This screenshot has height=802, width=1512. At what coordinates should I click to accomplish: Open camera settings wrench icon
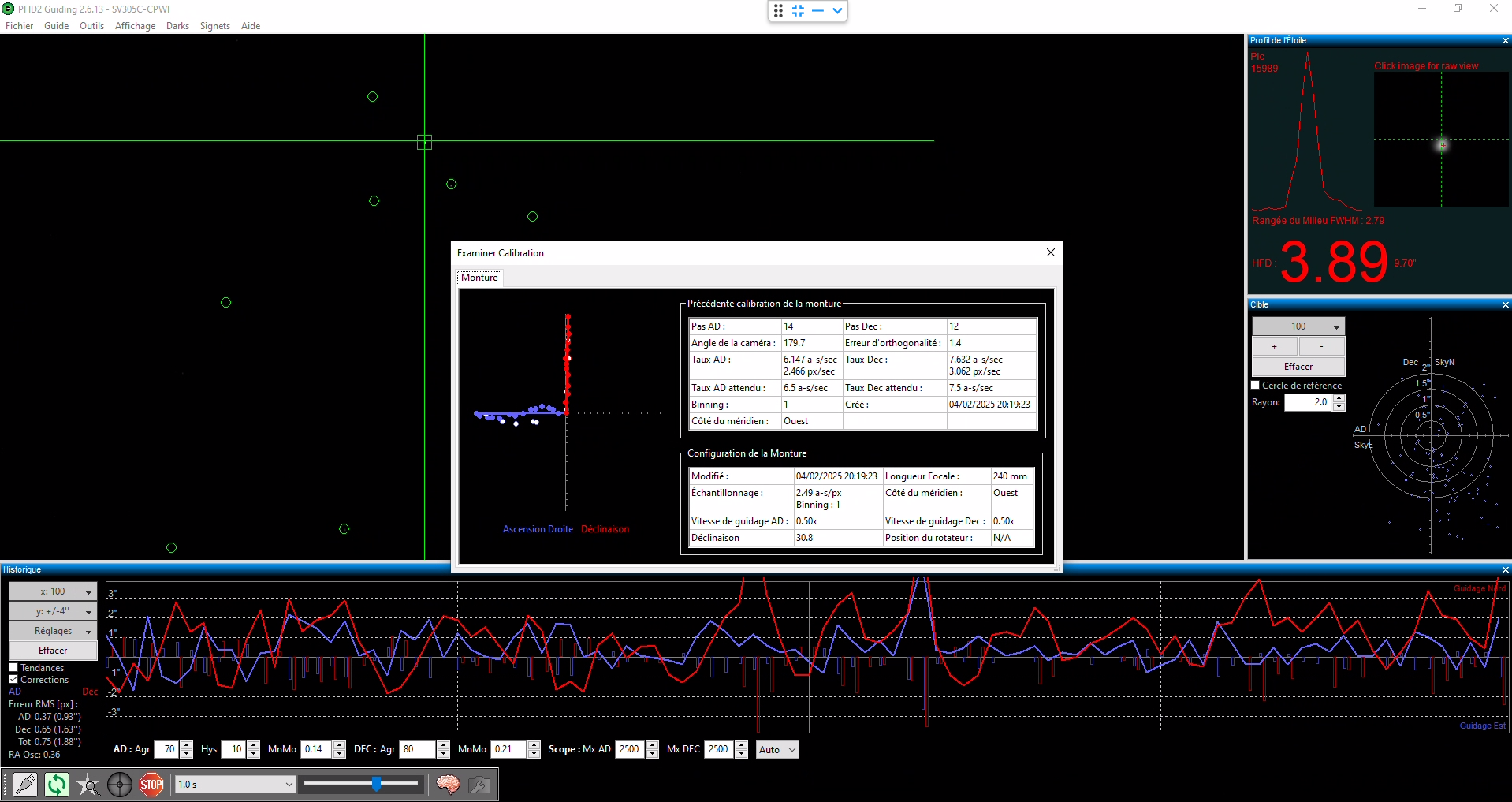479,785
